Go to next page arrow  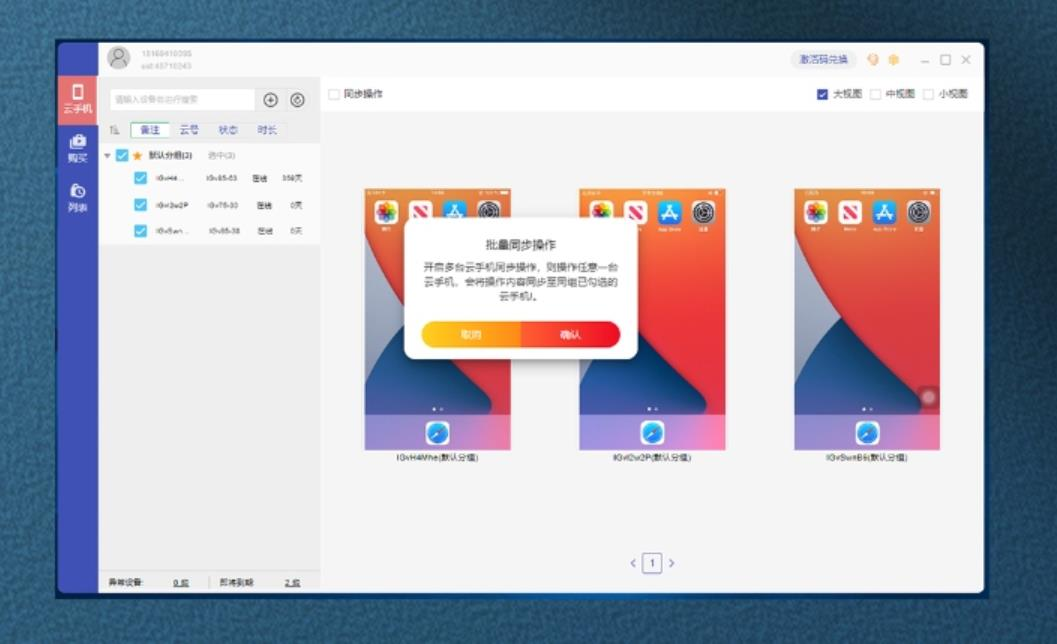671,563
